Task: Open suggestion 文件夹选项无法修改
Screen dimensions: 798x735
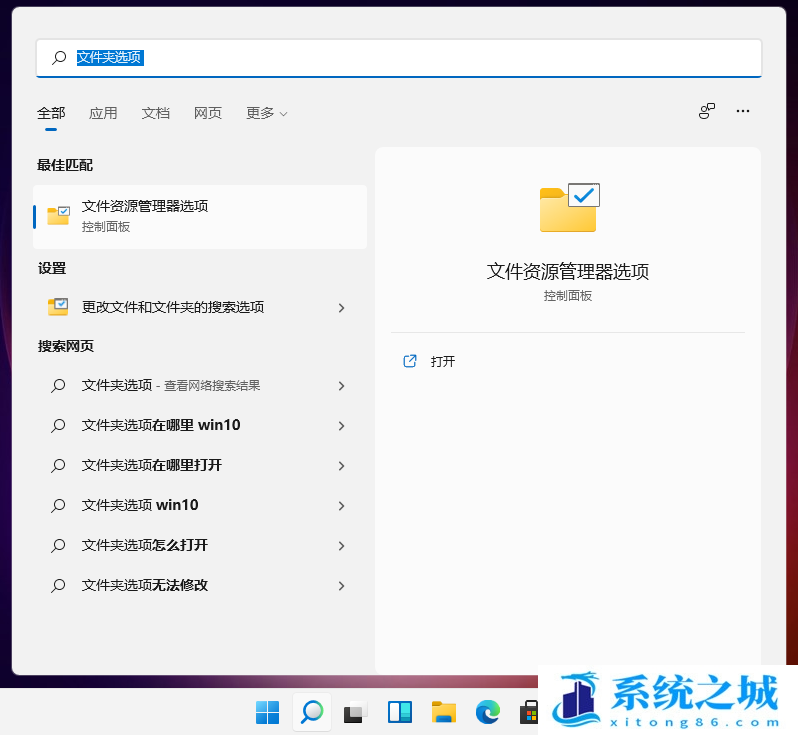Action: pos(200,586)
